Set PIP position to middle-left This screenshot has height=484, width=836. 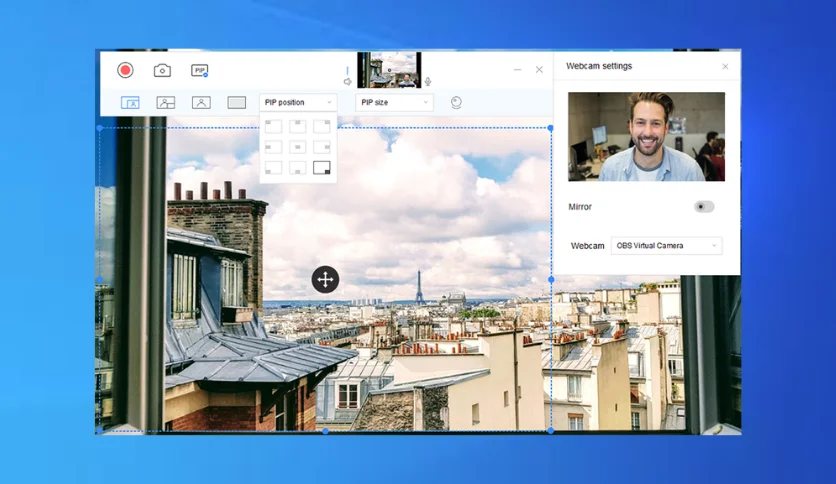click(x=274, y=147)
